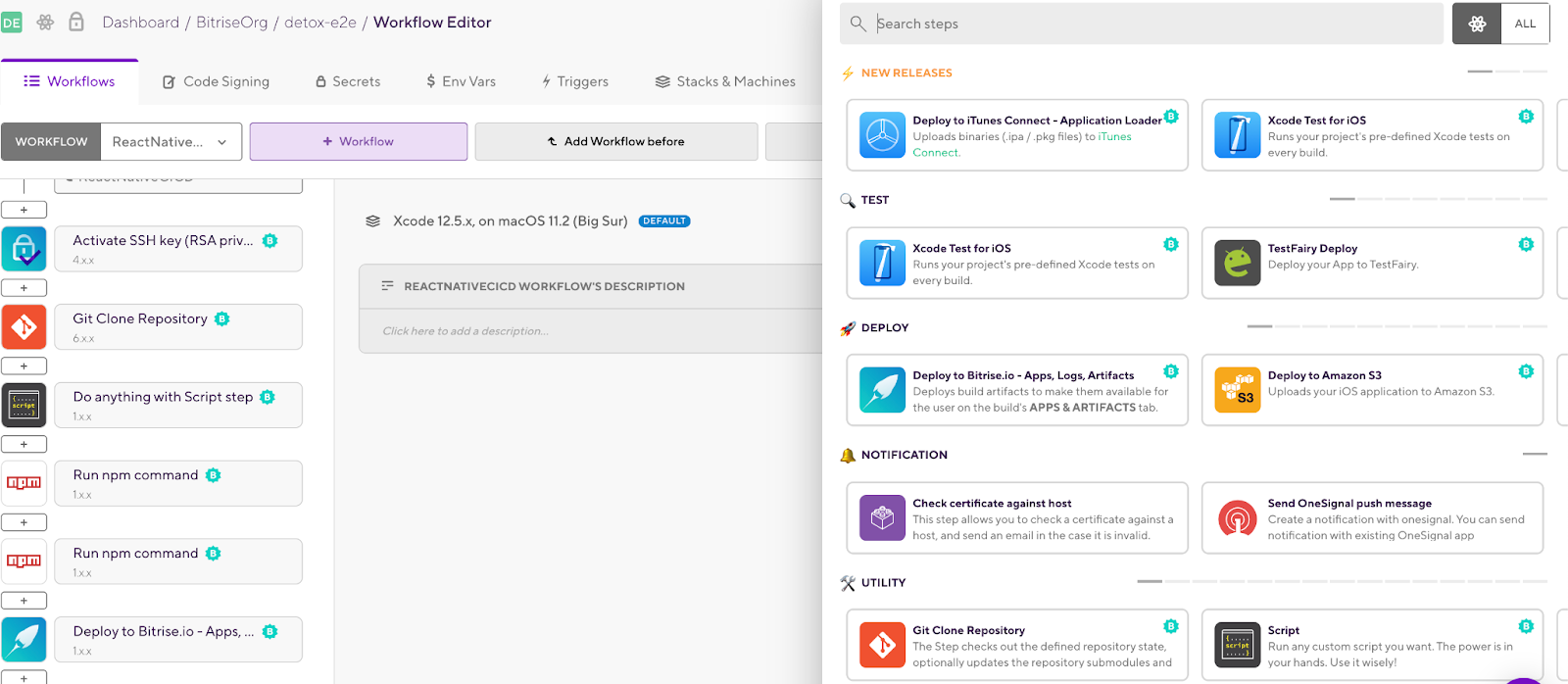
Task: Select the Deploy to iTunes Connect step card
Action: [x=1017, y=135]
